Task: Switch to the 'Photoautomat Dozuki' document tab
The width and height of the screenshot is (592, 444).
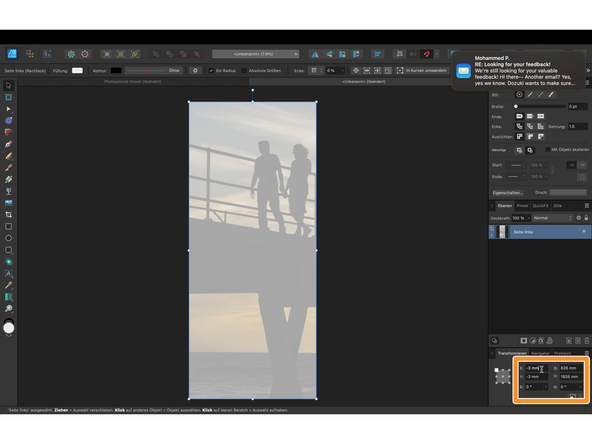Action: point(133,82)
